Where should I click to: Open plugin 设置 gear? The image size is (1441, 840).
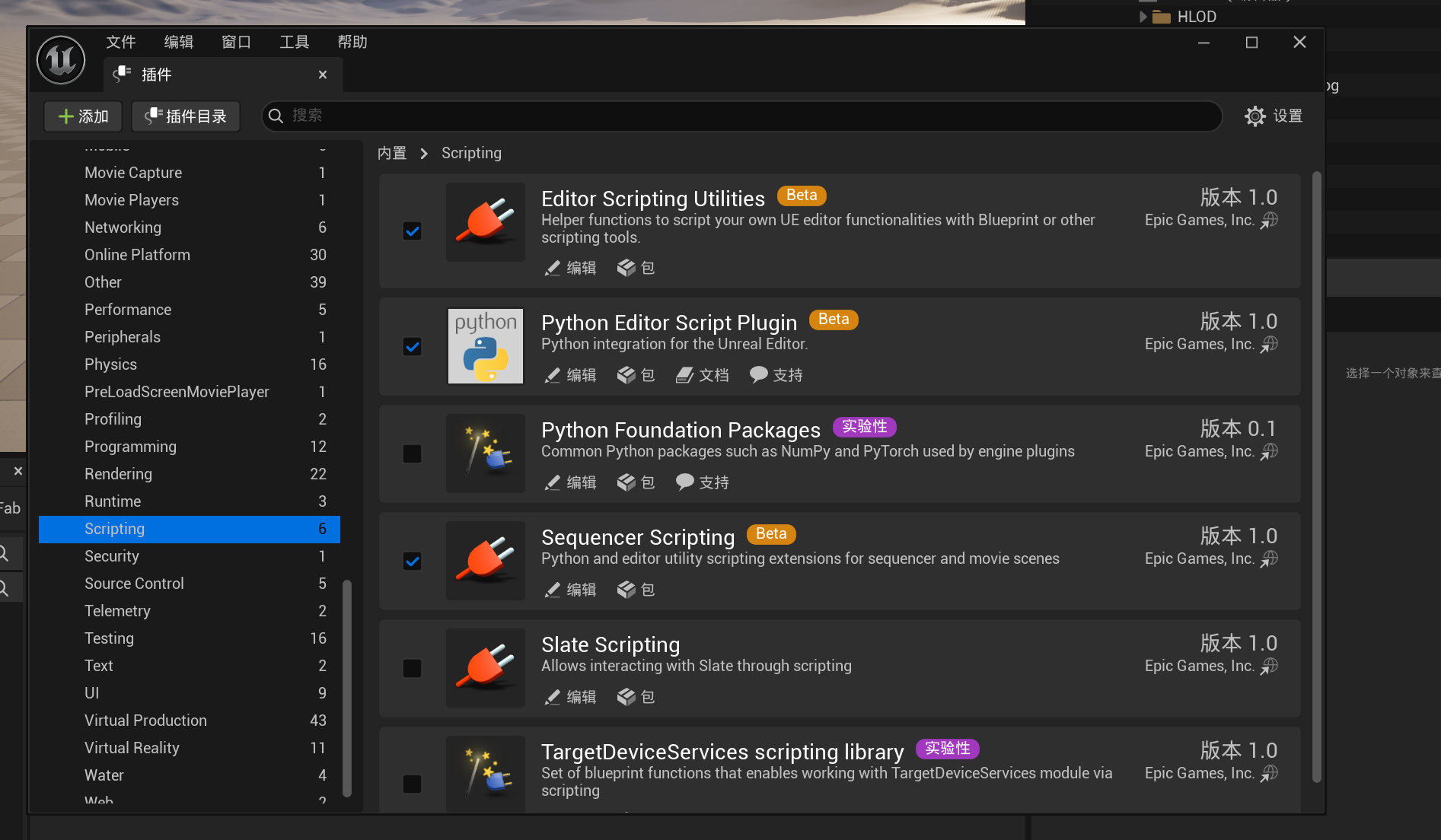pos(1274,116)
